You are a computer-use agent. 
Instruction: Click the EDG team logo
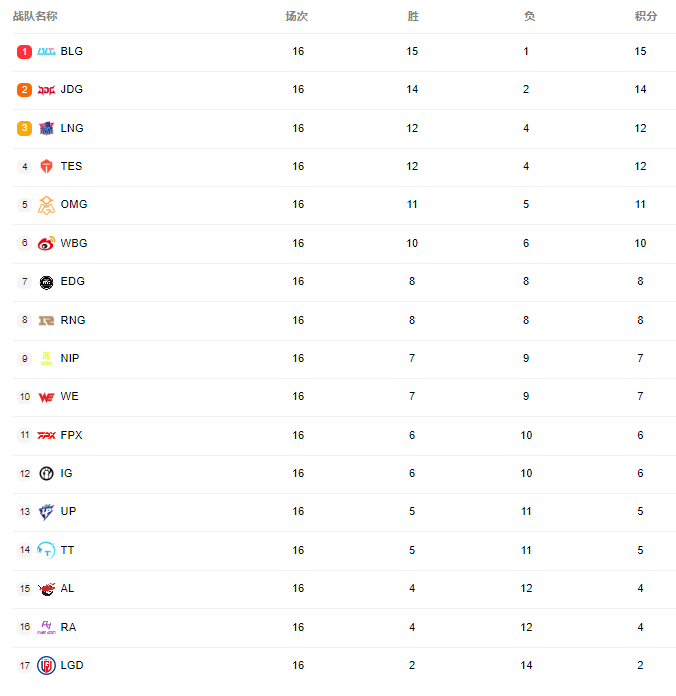(46, 282)
